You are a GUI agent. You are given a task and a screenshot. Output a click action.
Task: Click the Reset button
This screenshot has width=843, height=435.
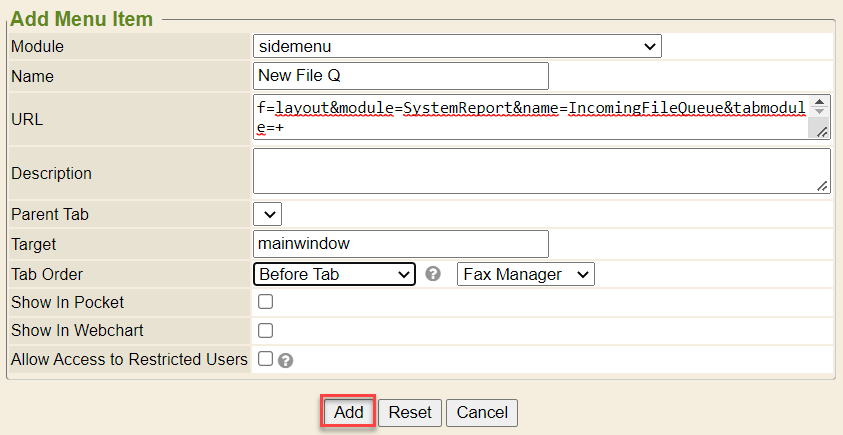click(x=409, y=412)
